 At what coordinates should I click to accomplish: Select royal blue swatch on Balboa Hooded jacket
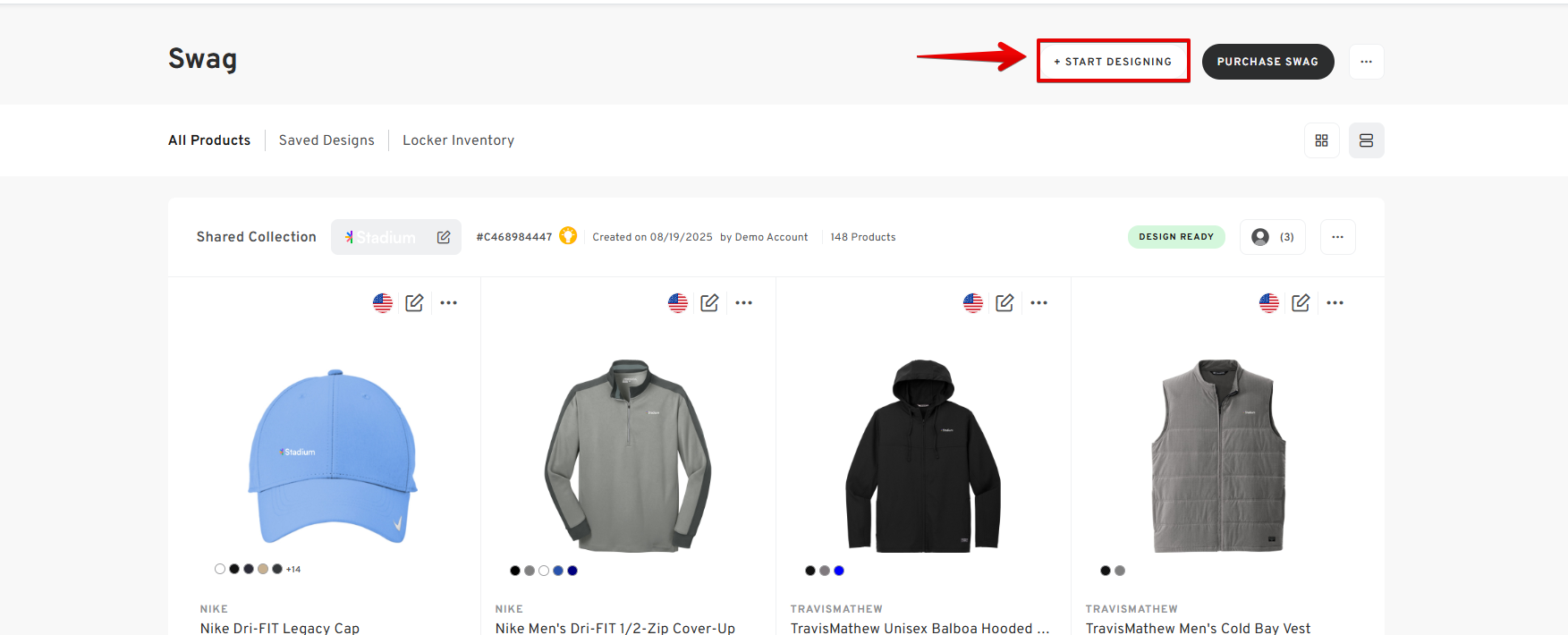click(x=839, y=571)
